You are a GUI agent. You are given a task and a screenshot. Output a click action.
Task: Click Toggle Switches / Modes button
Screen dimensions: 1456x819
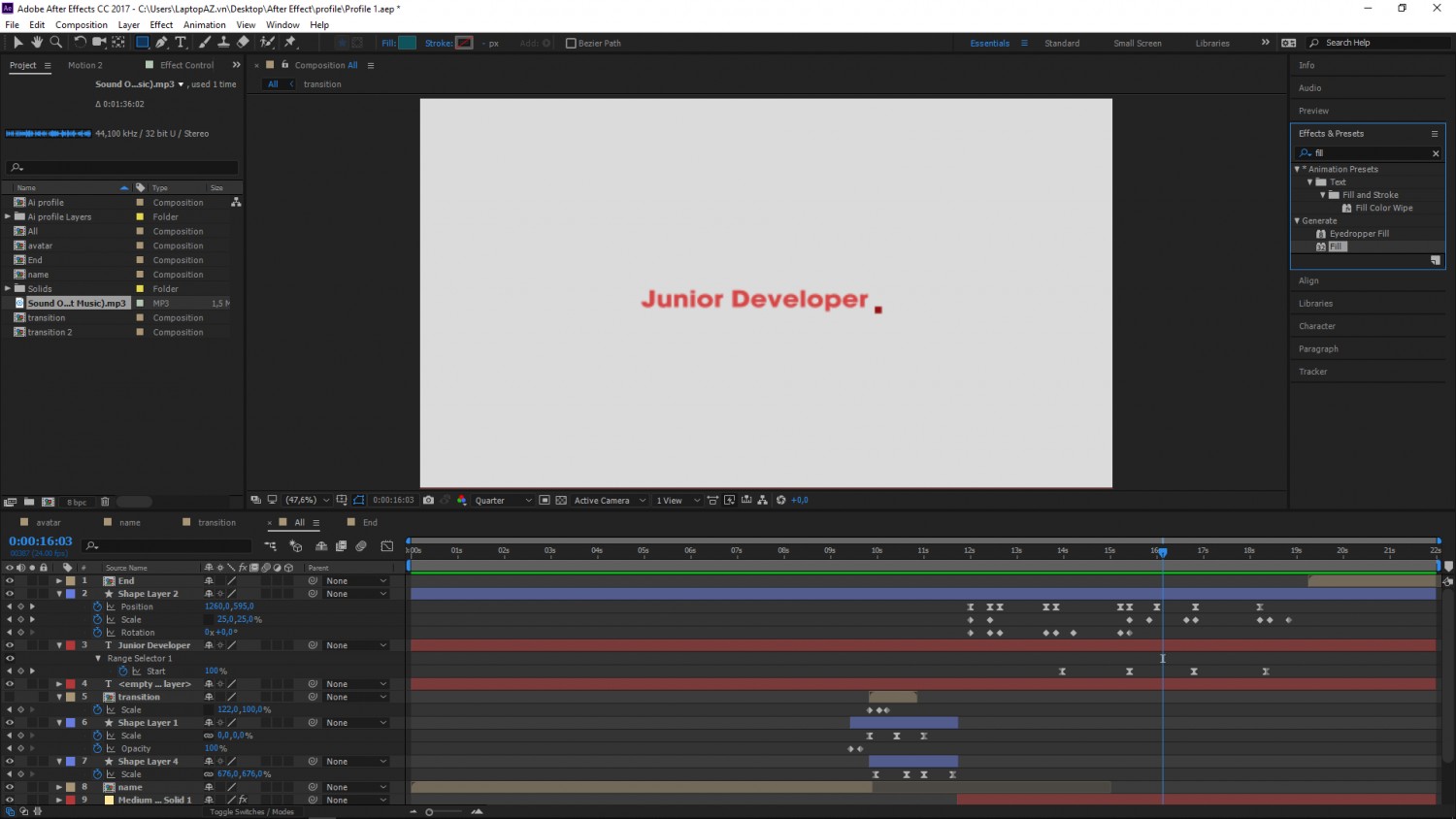click(251, 812)
